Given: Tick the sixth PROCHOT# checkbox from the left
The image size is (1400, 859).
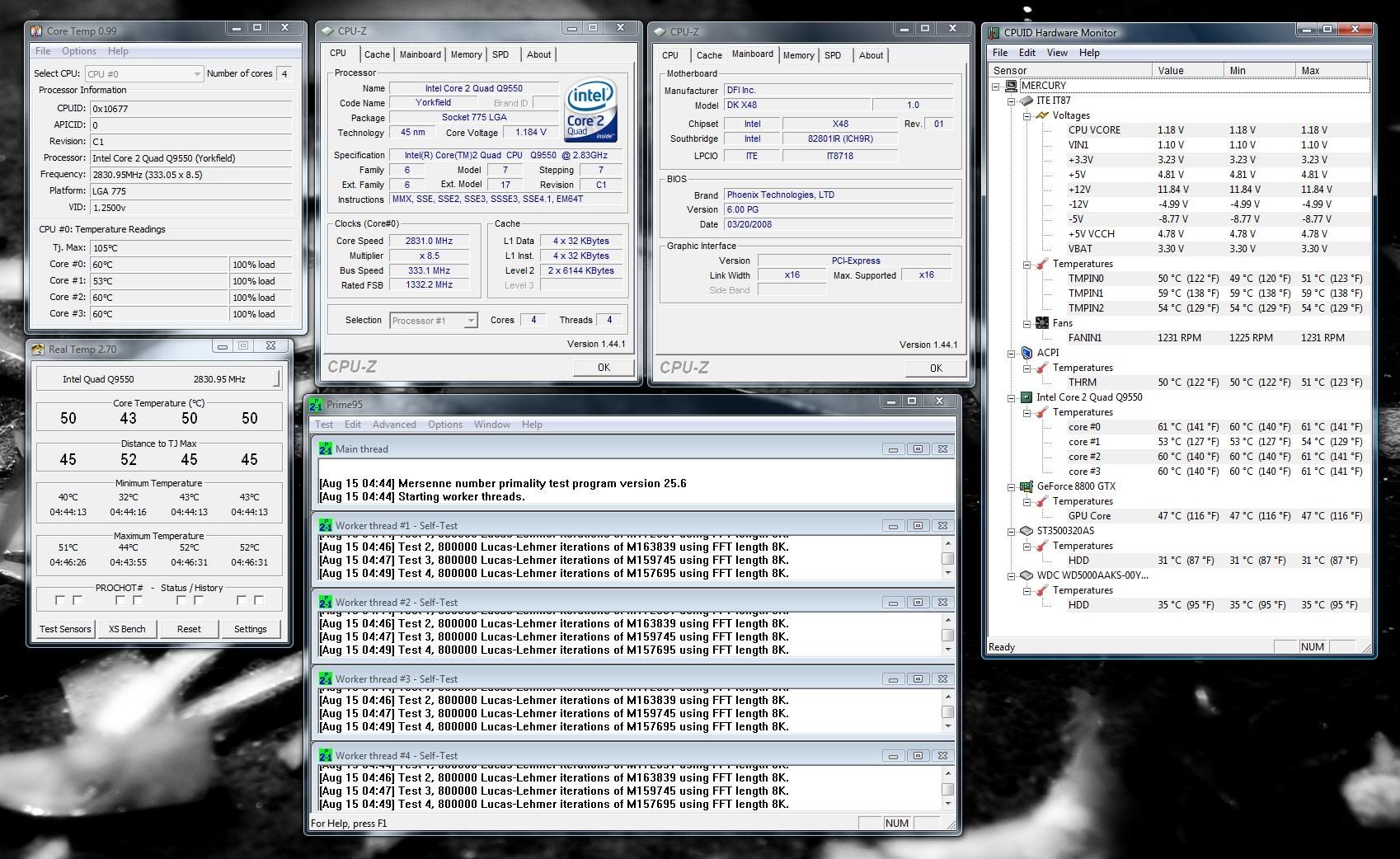Looking at the screenshot, I should tap(199, 600).
